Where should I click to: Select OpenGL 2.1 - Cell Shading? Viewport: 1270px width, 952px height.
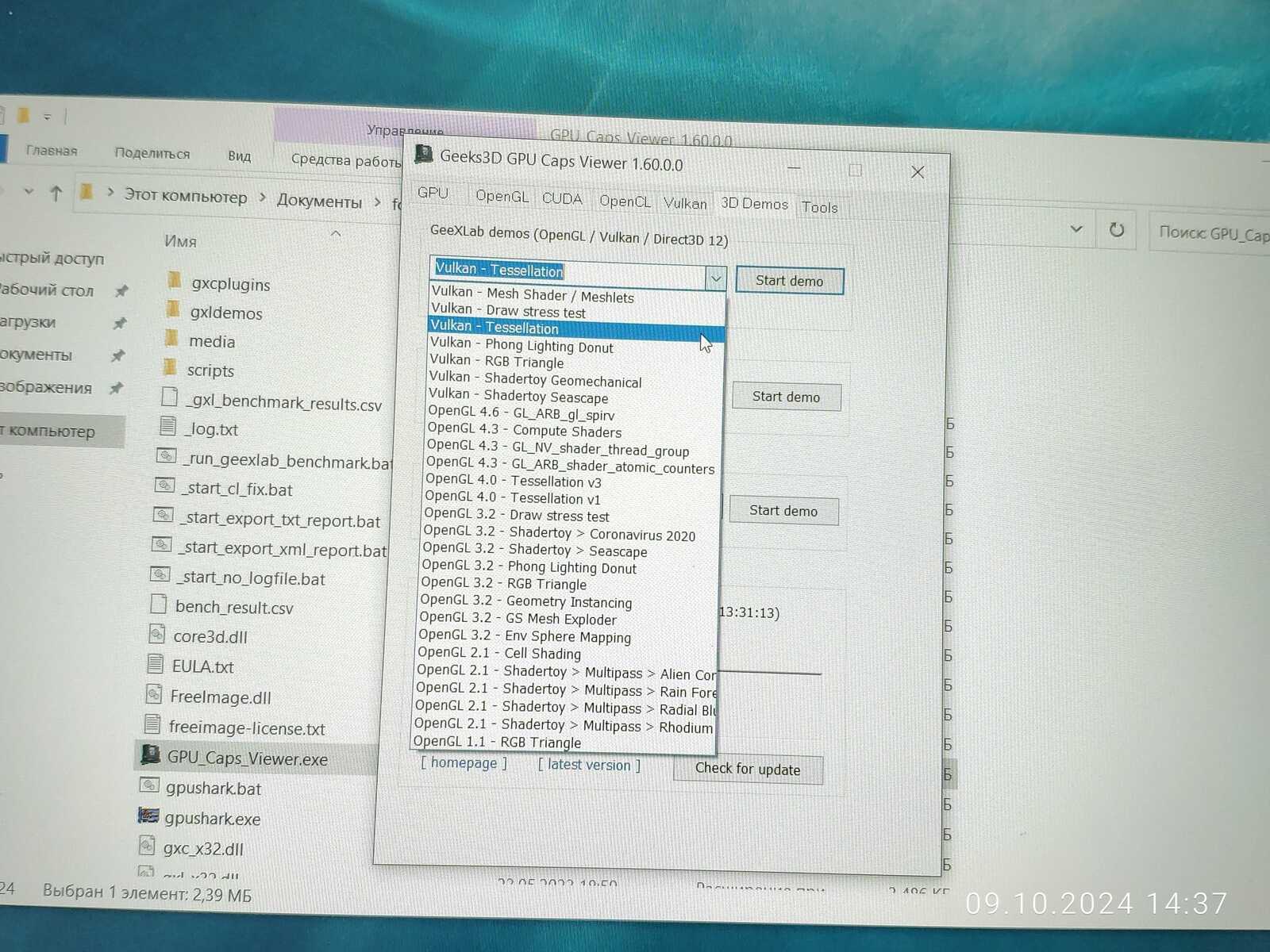(x=567, y=653)
